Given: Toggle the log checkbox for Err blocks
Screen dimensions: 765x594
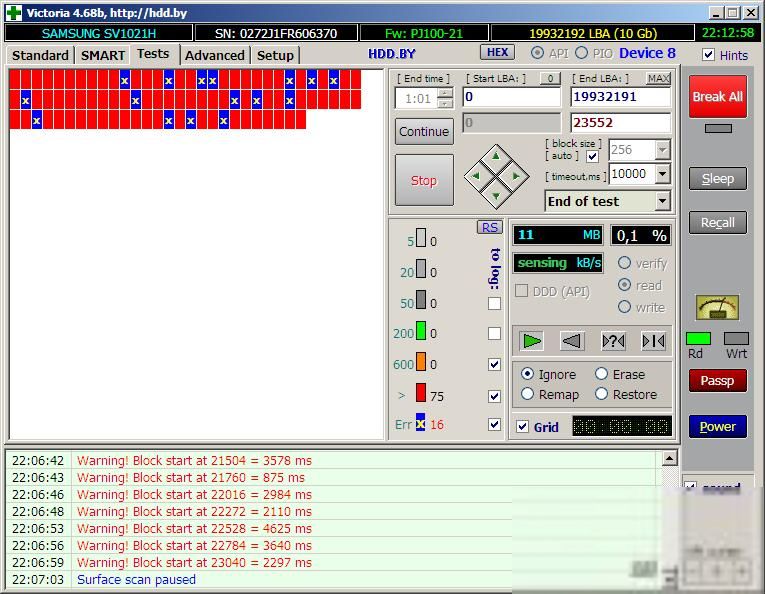Looking at the screenshot, I should coord(494,424).
